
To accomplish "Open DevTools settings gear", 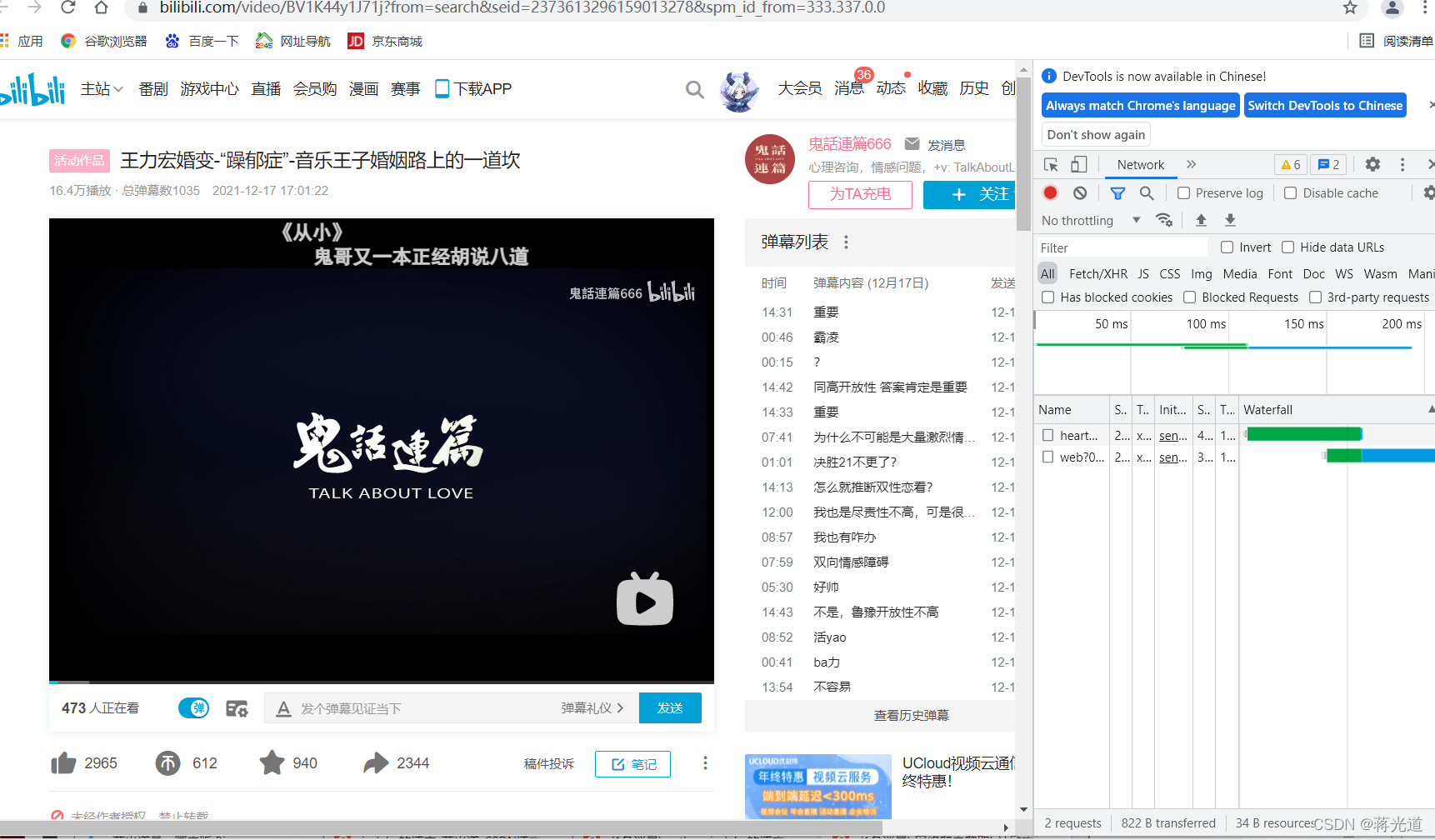I will (1372, 164).
